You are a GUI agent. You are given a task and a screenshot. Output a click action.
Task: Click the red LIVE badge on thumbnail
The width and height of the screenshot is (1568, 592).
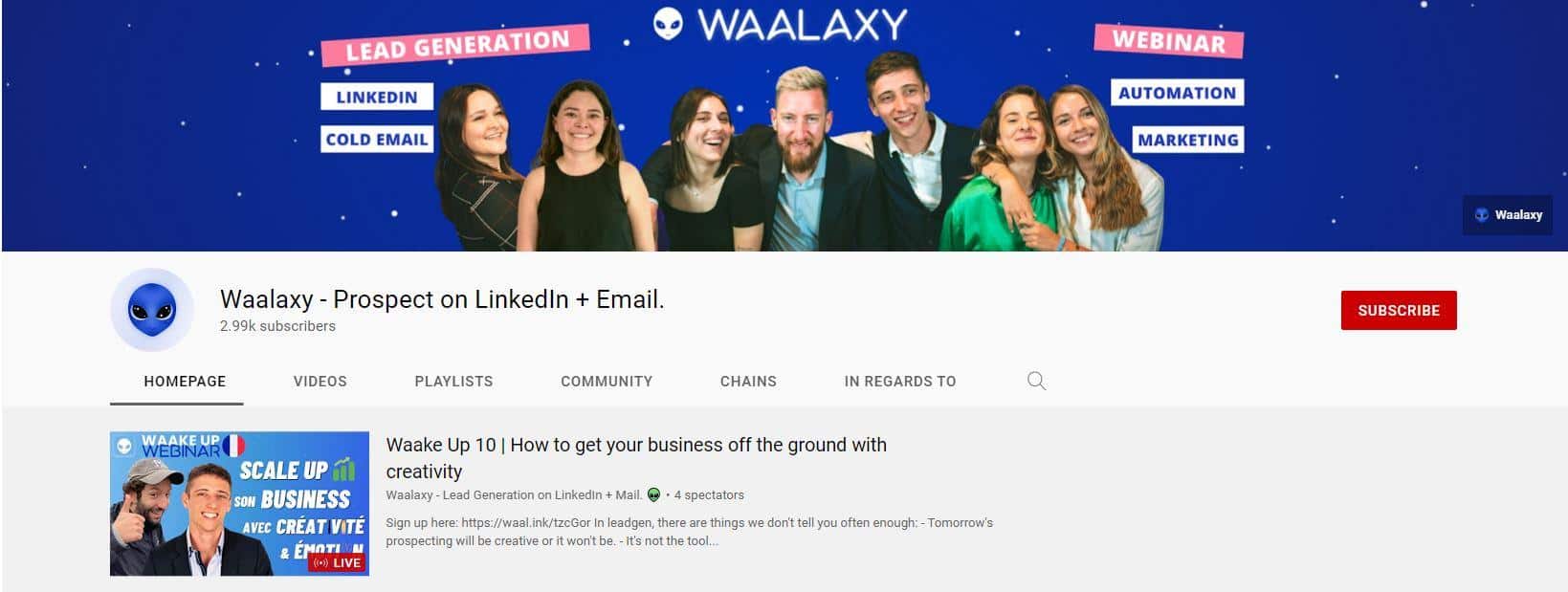pyautogui.click(x=337, y=562)
